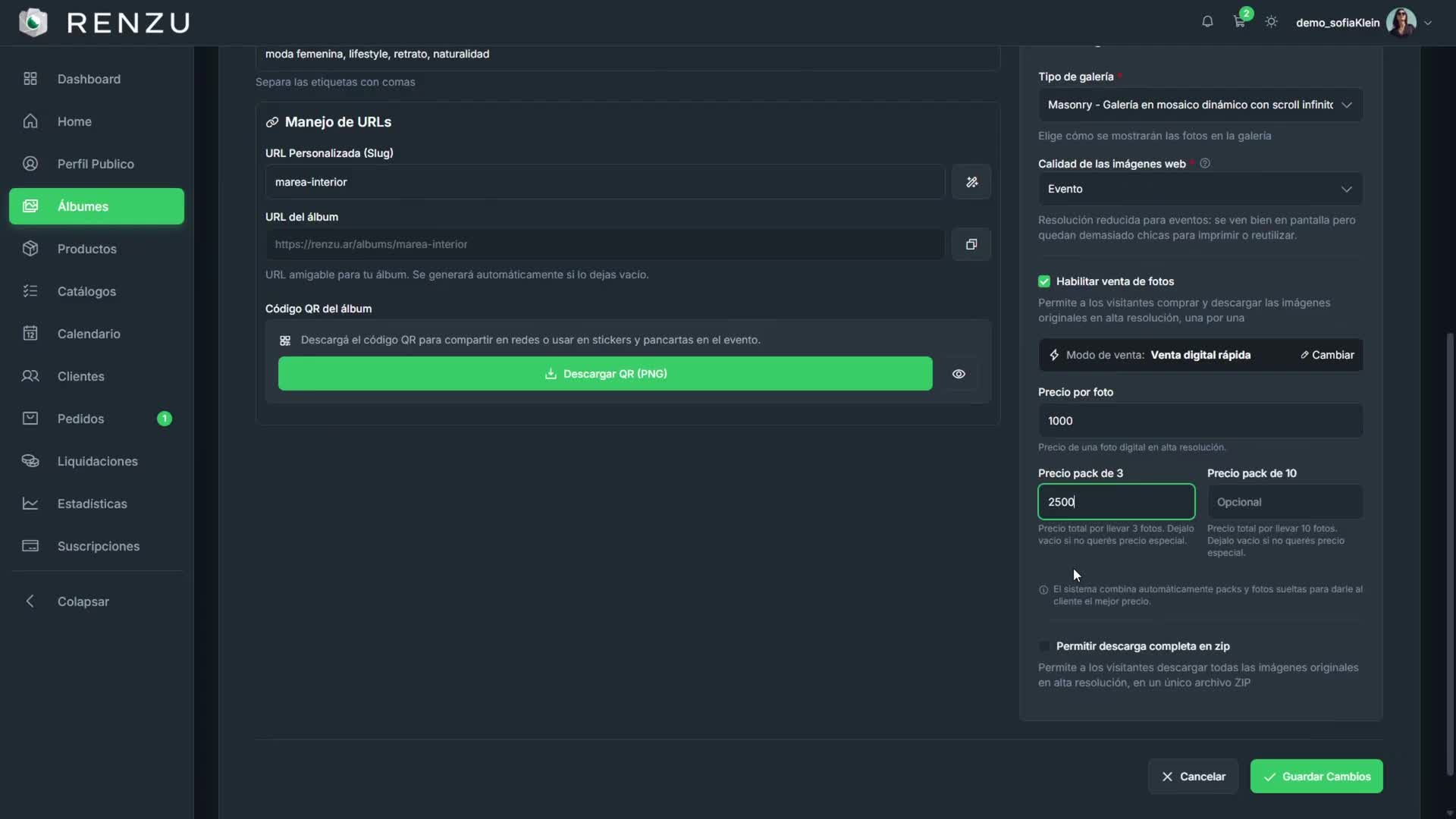Click the Pedidos badge showing 1

point(164,419)
